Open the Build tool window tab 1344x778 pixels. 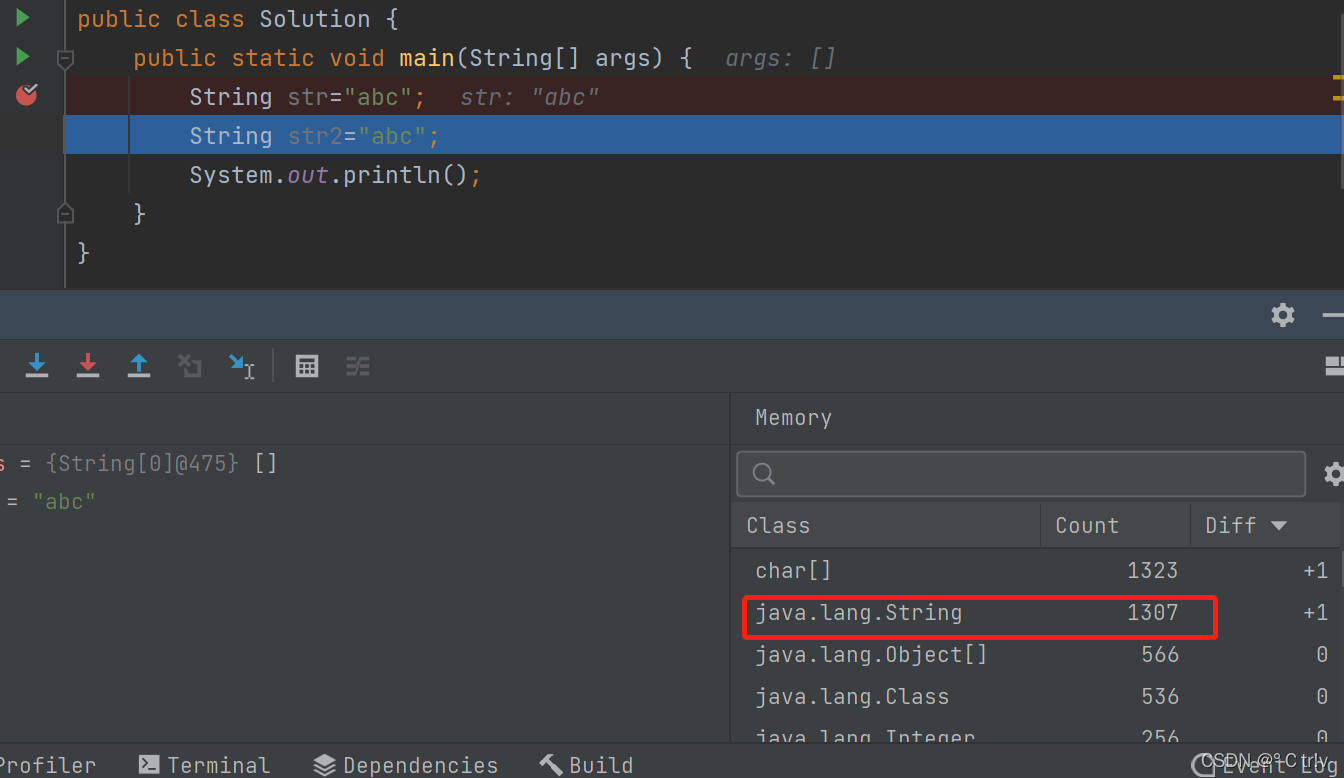(586, 765)
